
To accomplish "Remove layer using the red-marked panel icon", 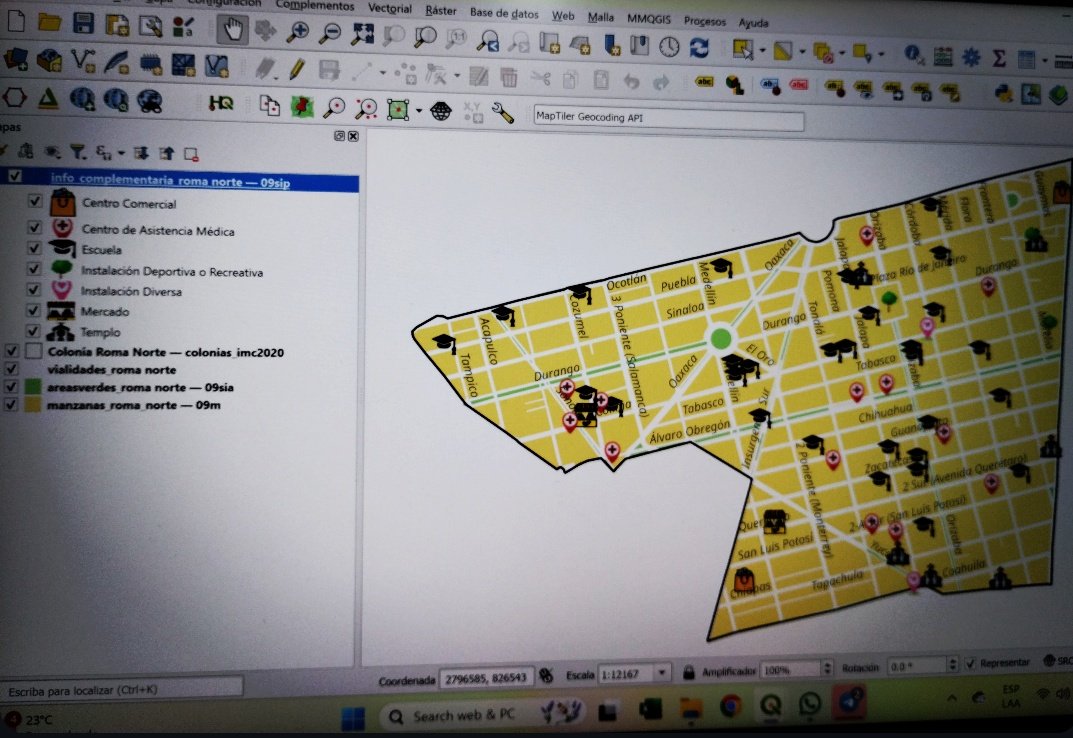I will point(190,151).
